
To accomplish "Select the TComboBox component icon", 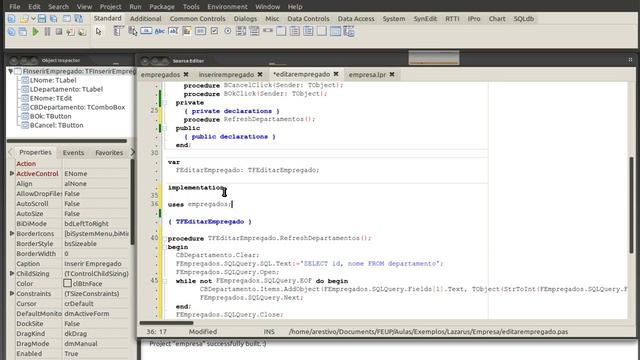I will click(x=254, y=31).
